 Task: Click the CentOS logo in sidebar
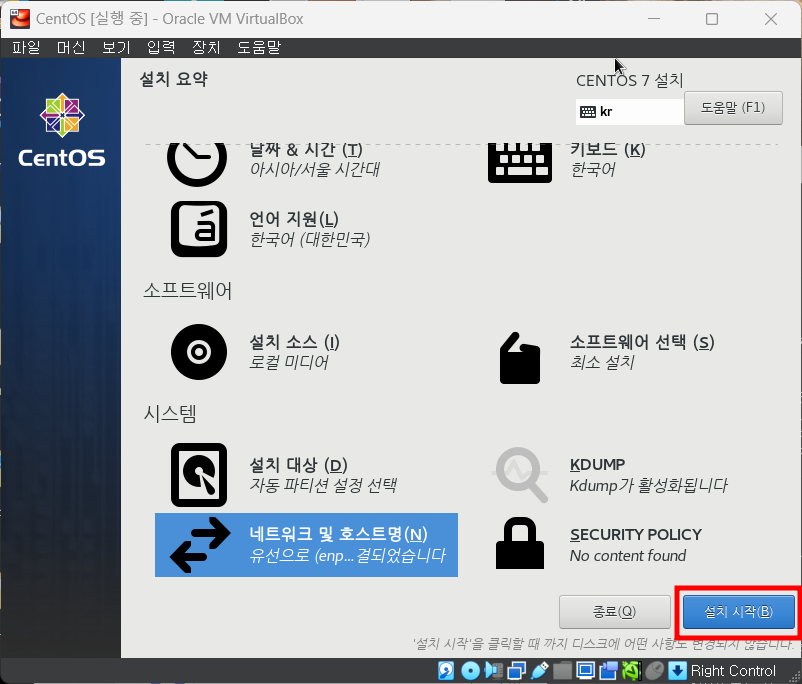62,130
